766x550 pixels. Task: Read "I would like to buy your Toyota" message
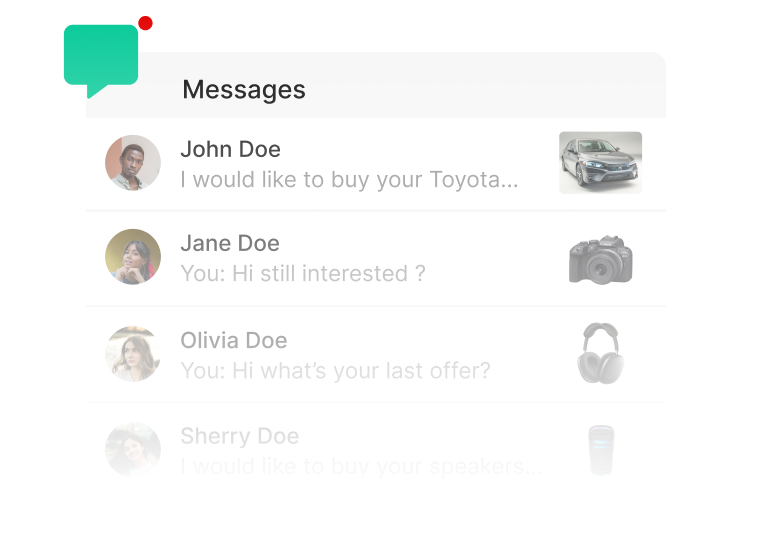tap(349, 180)
